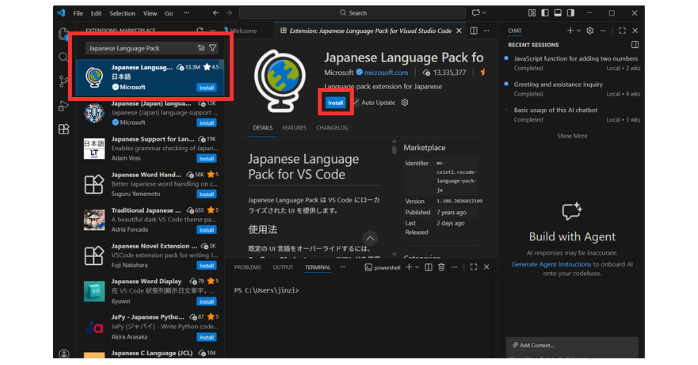Open the extensions filter funnel

(213, 48)
